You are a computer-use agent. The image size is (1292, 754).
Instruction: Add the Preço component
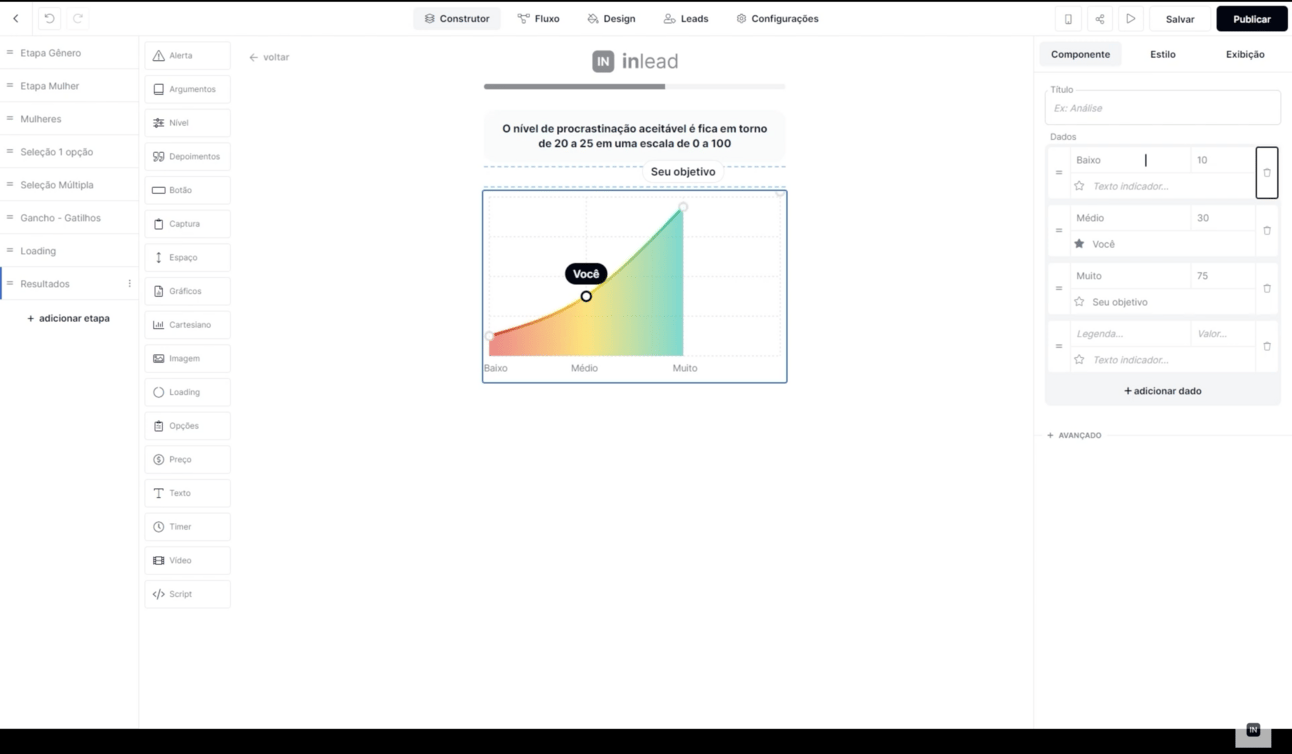tap(187, 460)
